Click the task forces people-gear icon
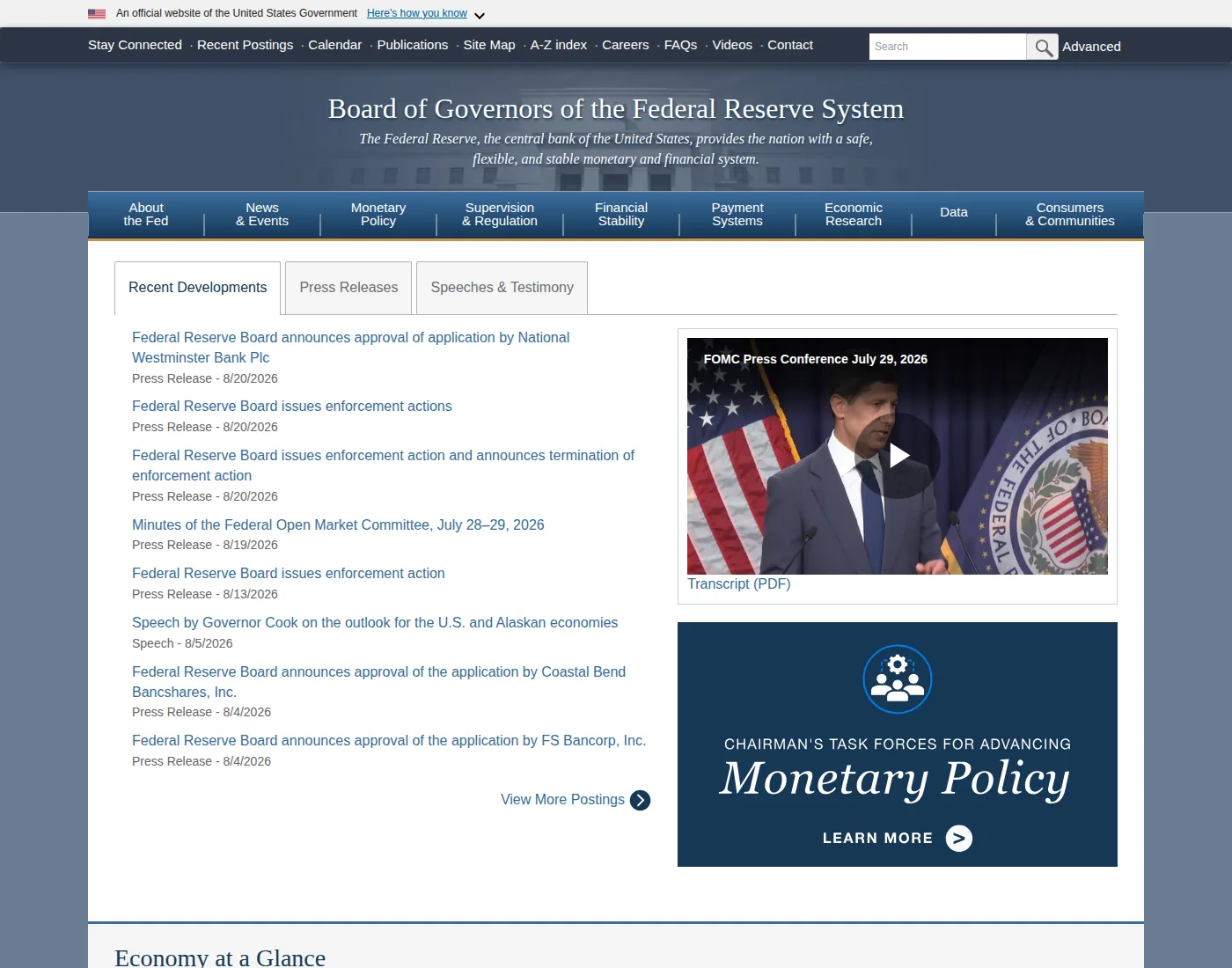The height and width of the screenshot is (968, 1232). [x=898, y=679]
